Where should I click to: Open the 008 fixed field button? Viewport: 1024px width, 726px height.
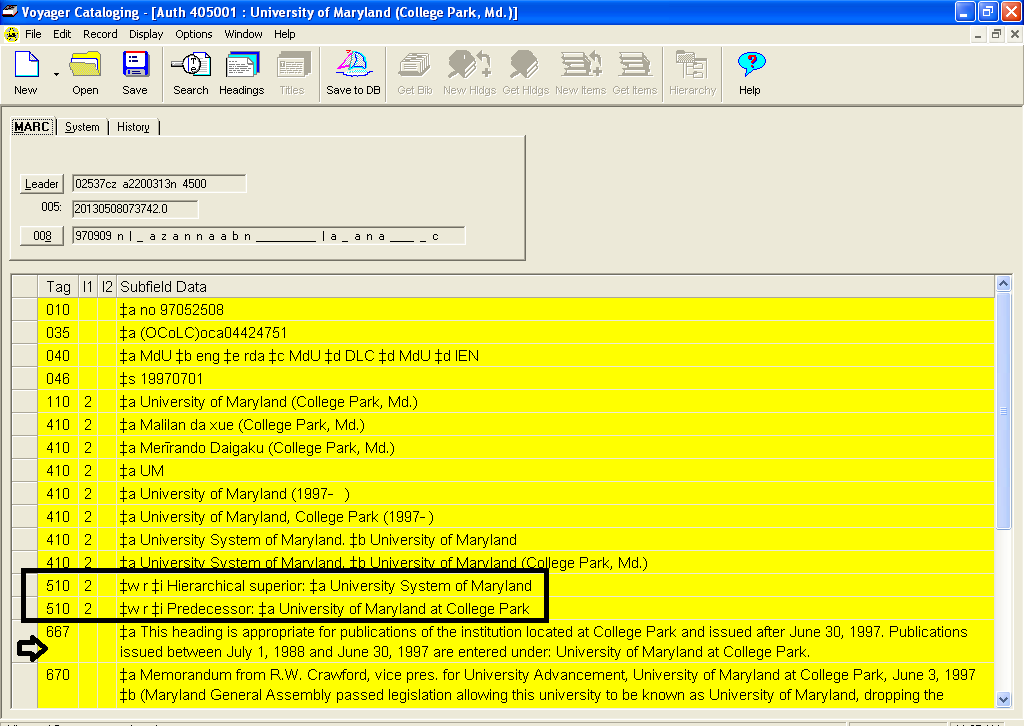[41, 235]
